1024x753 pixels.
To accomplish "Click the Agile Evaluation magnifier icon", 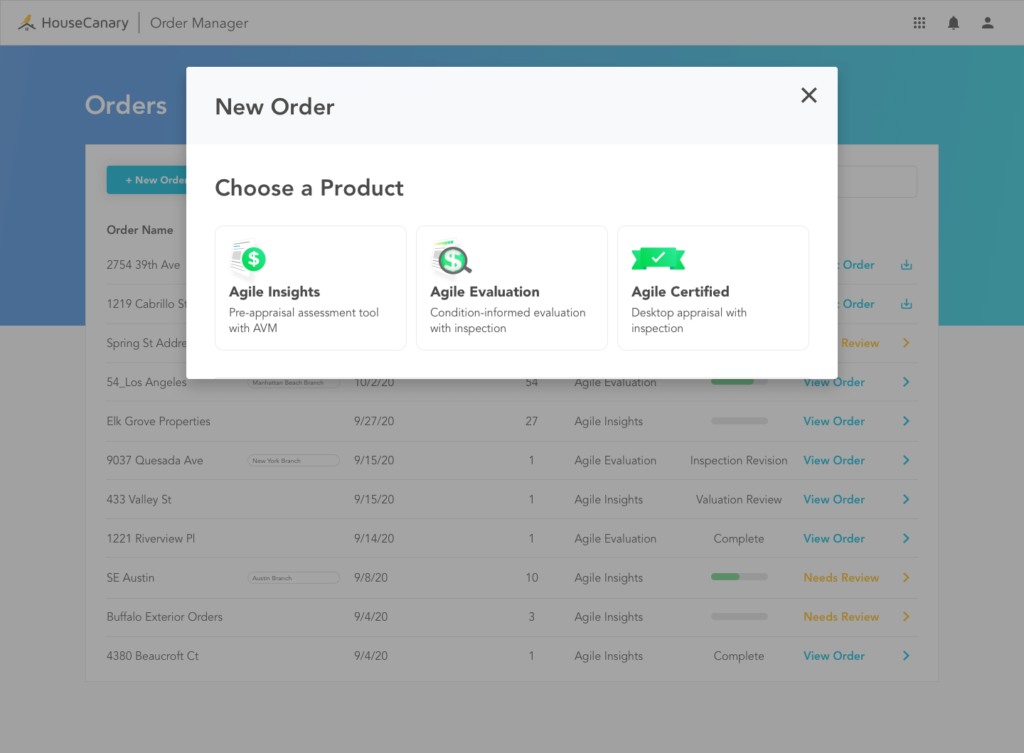I will pyautogui.click(x=451, y=258).
